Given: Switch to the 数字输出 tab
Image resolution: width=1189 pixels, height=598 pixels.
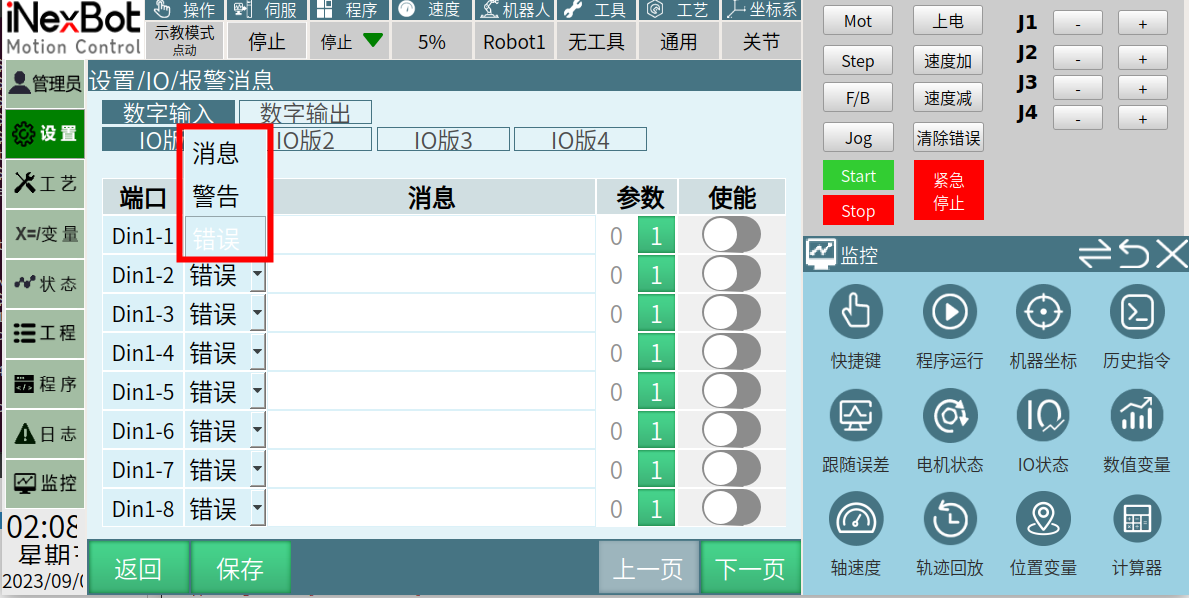Looking at the screenshot, I should (x=305, y=113).
